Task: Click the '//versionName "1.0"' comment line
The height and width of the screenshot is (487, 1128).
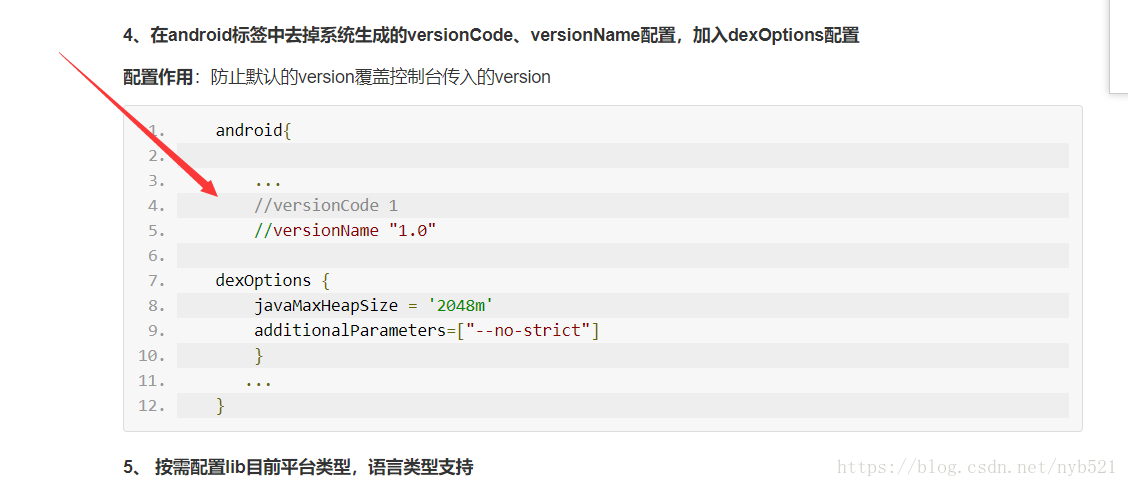Action: click(345, 231)
